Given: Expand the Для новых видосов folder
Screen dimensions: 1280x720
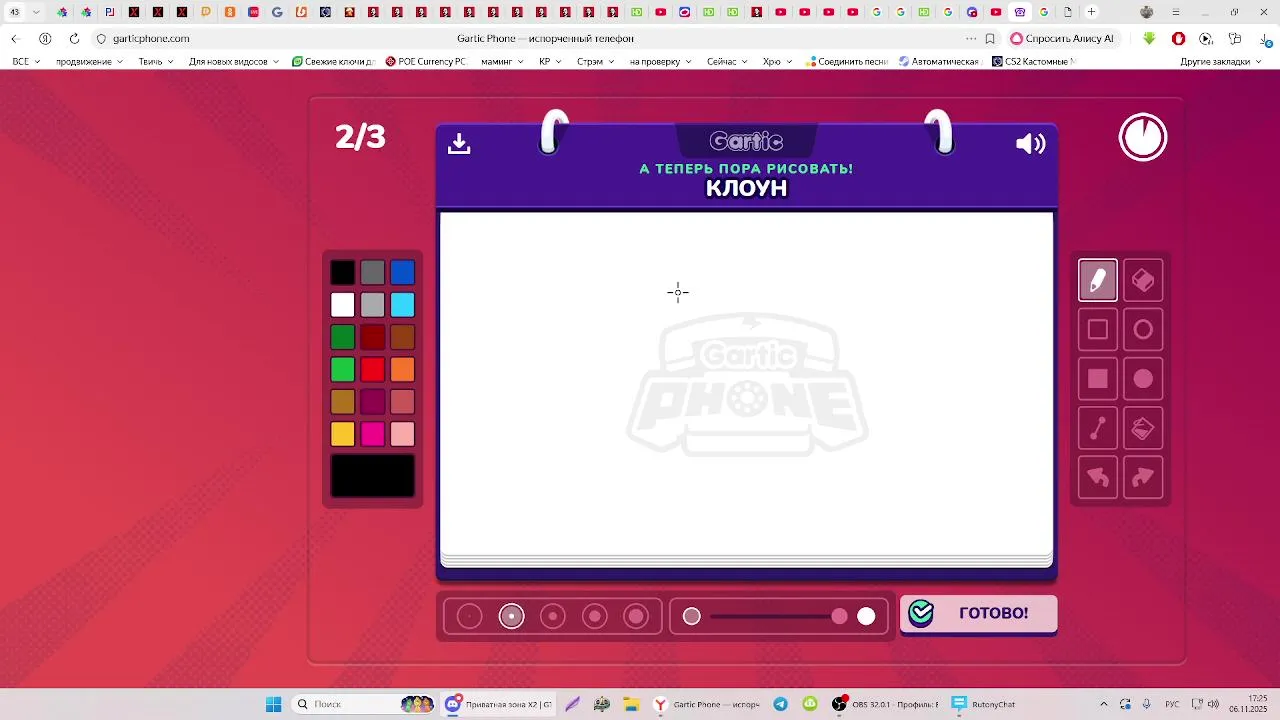Looking at the screenshot, I should click(234, 61).
